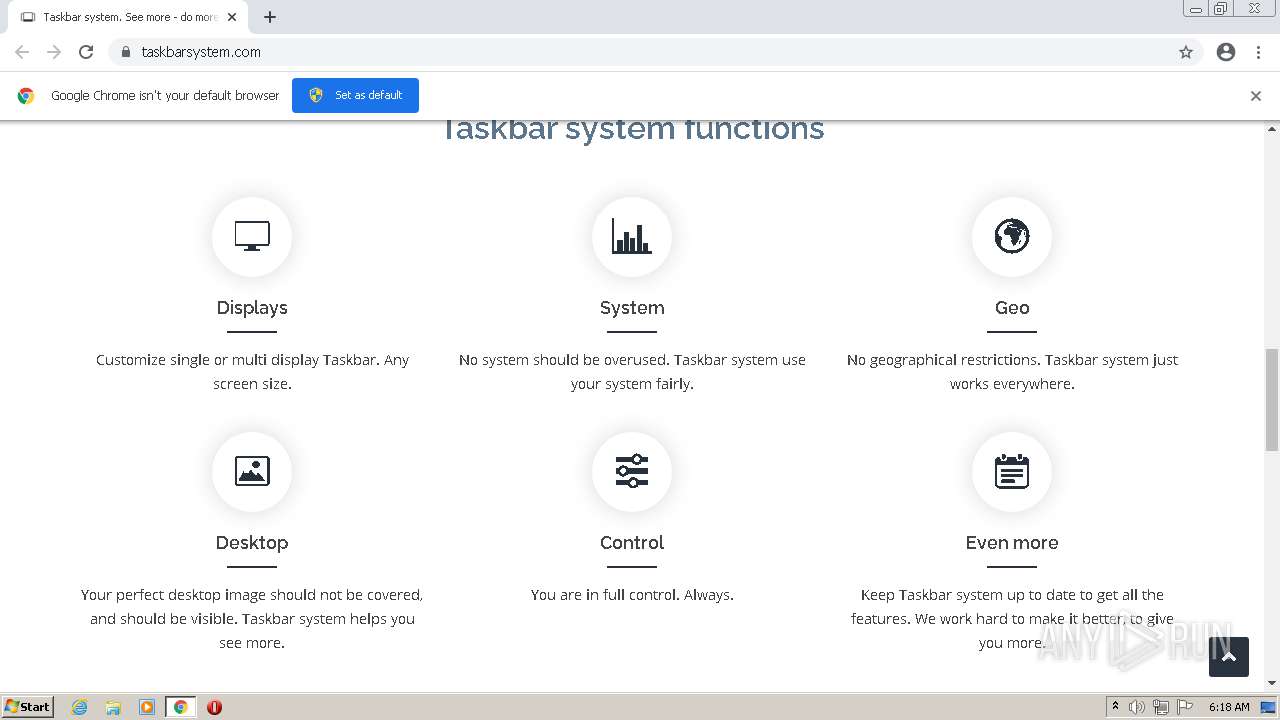The width and height of the screenshot is (1280, 720).
Task: Click the Displays monitor icon
Action: 252,236
